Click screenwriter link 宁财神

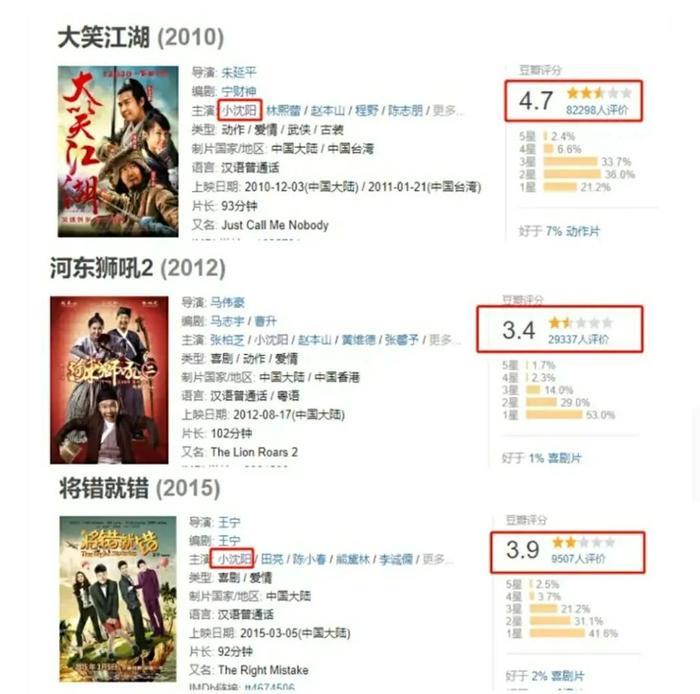(x=239, y=91)
